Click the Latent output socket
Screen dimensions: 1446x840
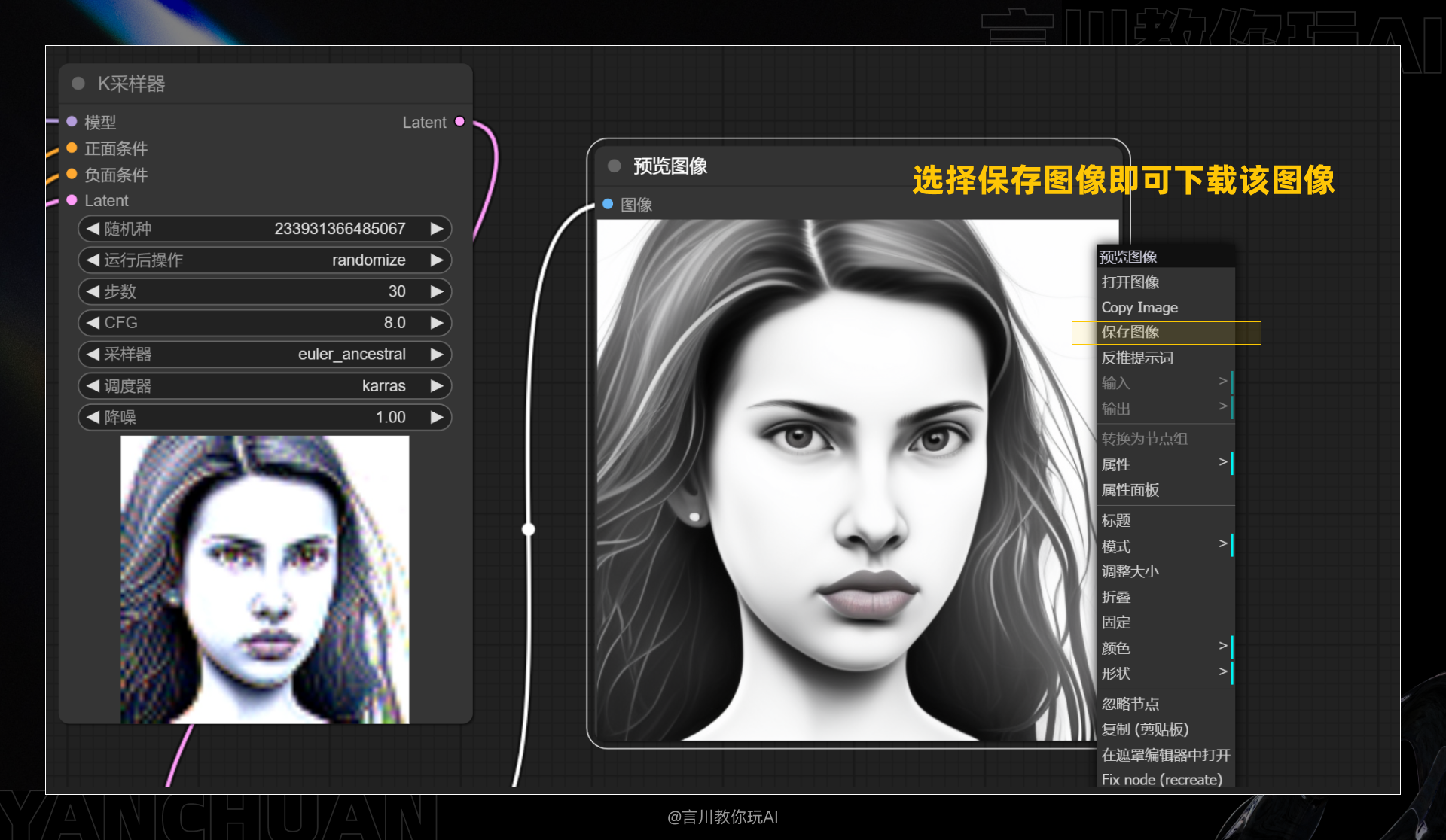coord(459,121)
